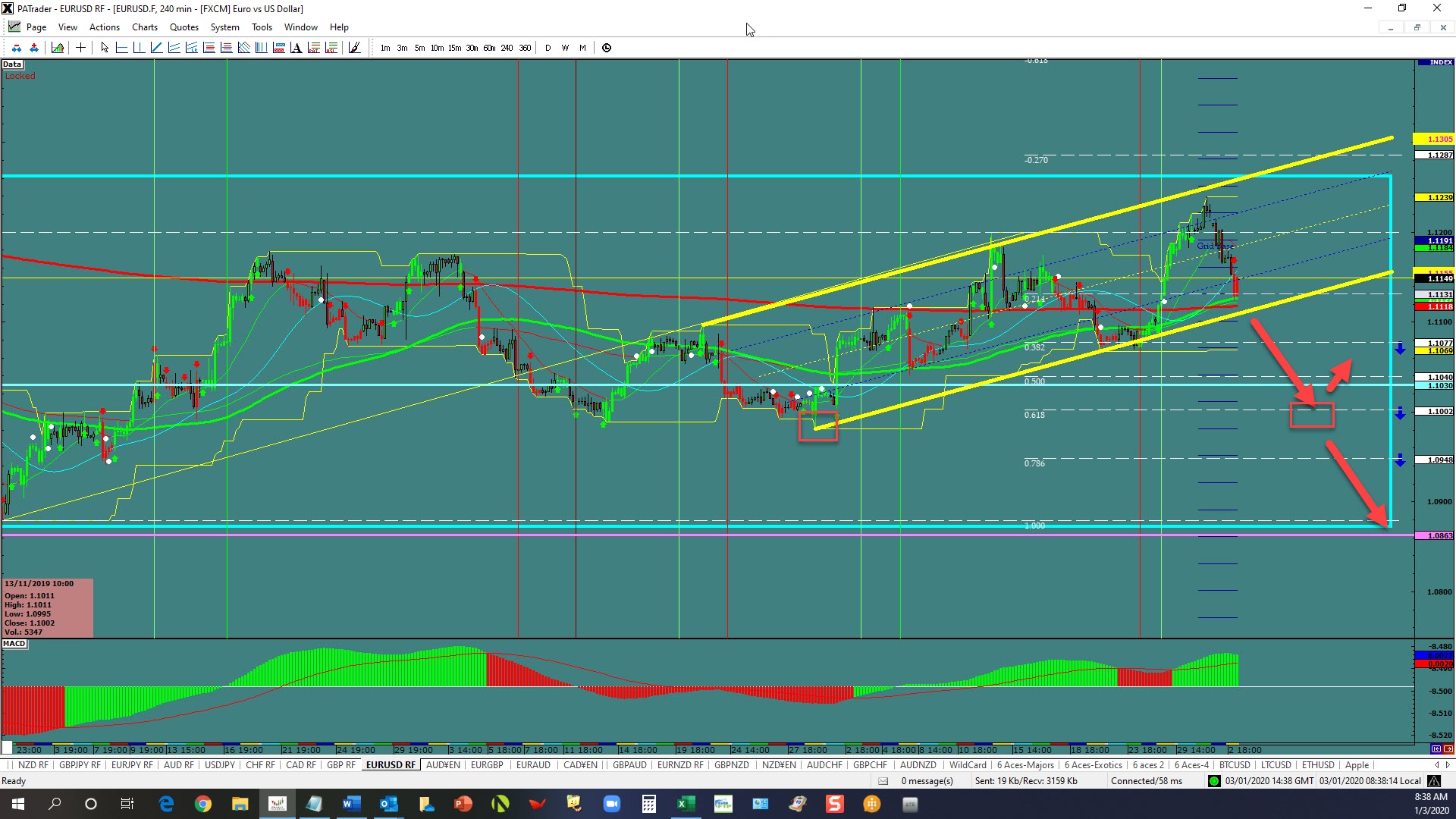
Task: Open Microsoft Excel from taskbar
Action: click(x=686, y=804)
